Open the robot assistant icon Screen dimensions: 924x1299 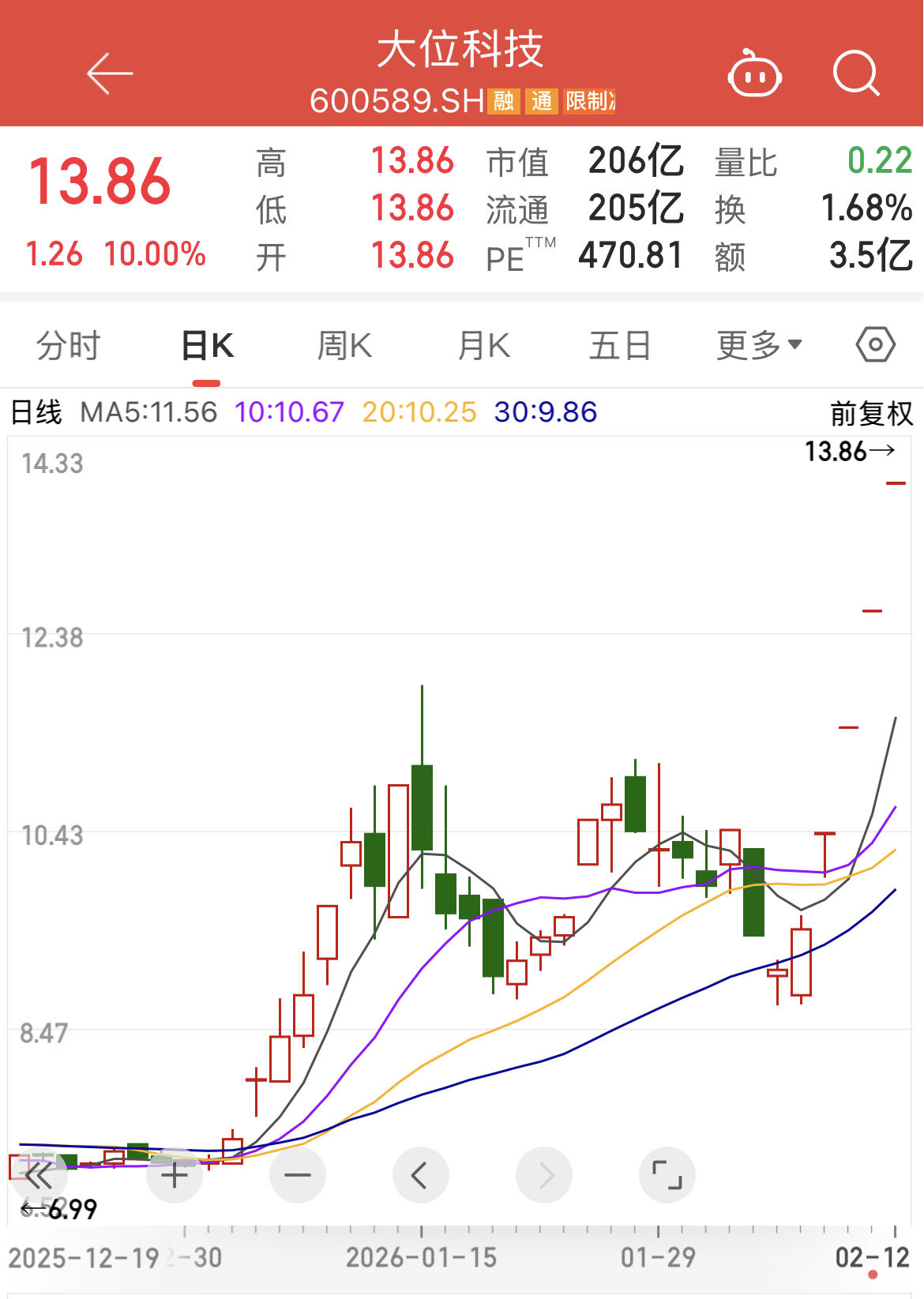754,74
